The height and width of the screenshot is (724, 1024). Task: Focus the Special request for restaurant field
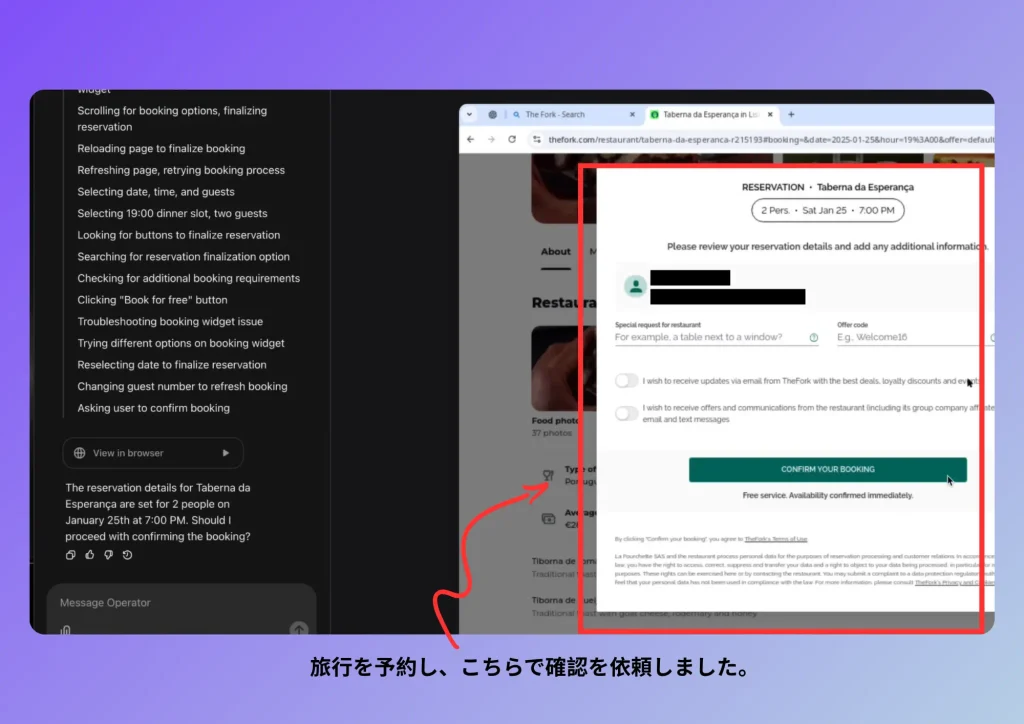coord(716,338)
